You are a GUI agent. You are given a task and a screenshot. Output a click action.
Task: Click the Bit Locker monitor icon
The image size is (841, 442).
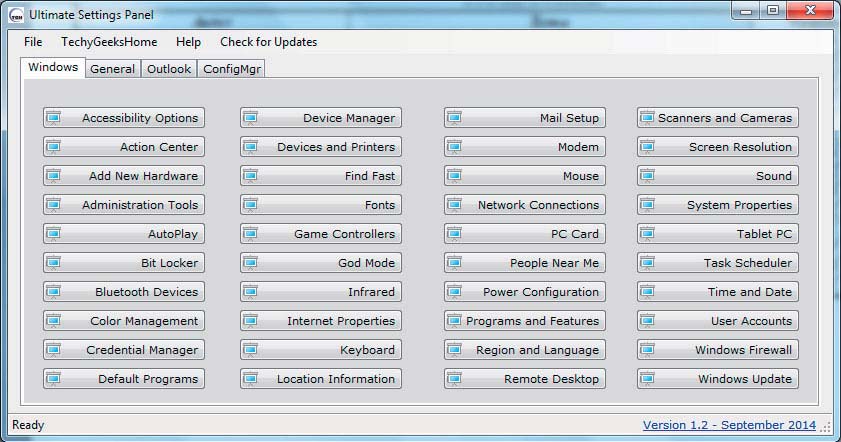coord(53,262)
